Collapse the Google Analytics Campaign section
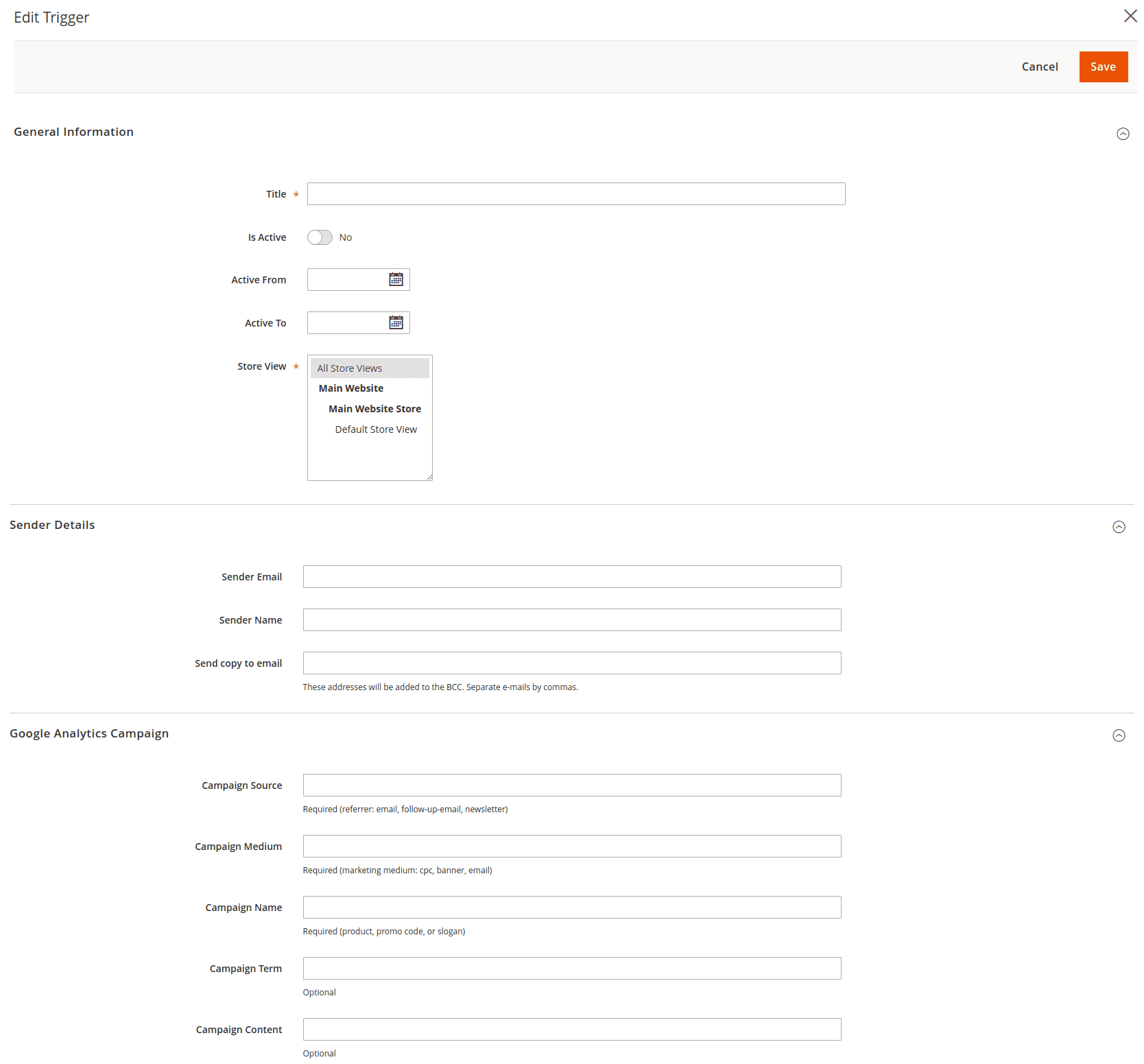The image size is (1144, 1064). point(1119,735)
